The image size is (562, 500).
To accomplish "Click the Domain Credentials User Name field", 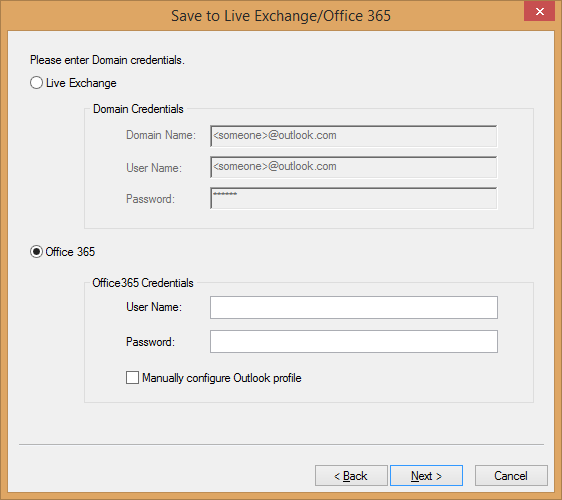I will click(354, 167).
